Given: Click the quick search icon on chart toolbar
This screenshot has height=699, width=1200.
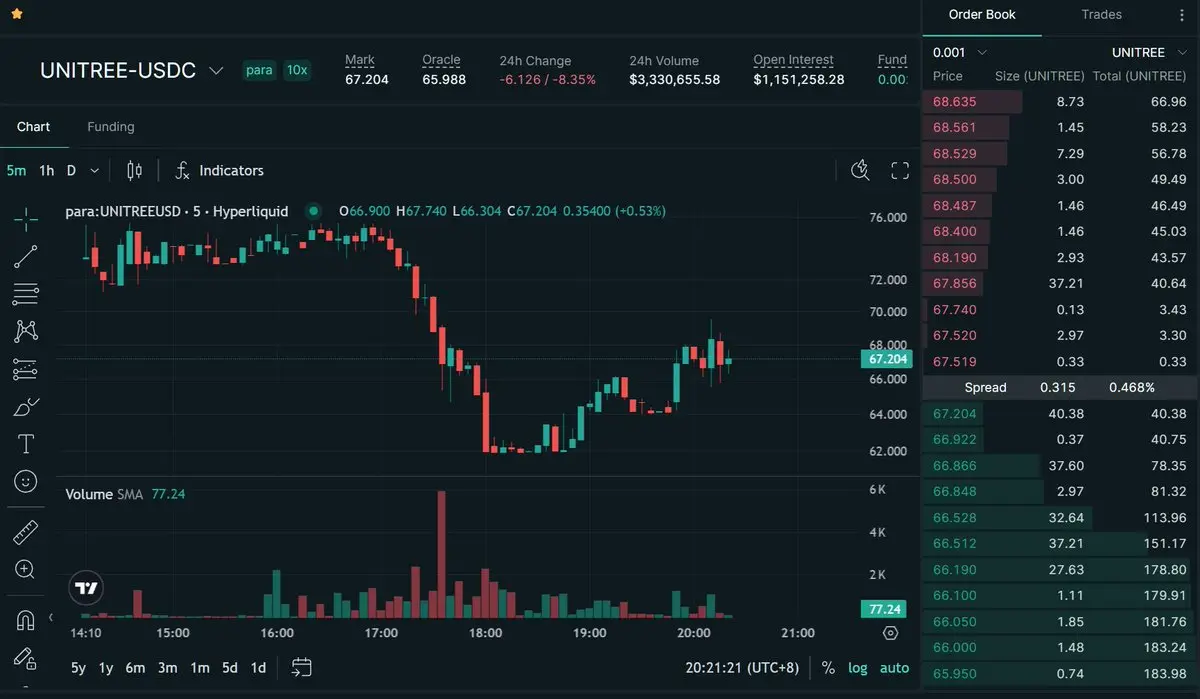Looking at the screenshot, I should click(x=860, y=170).
